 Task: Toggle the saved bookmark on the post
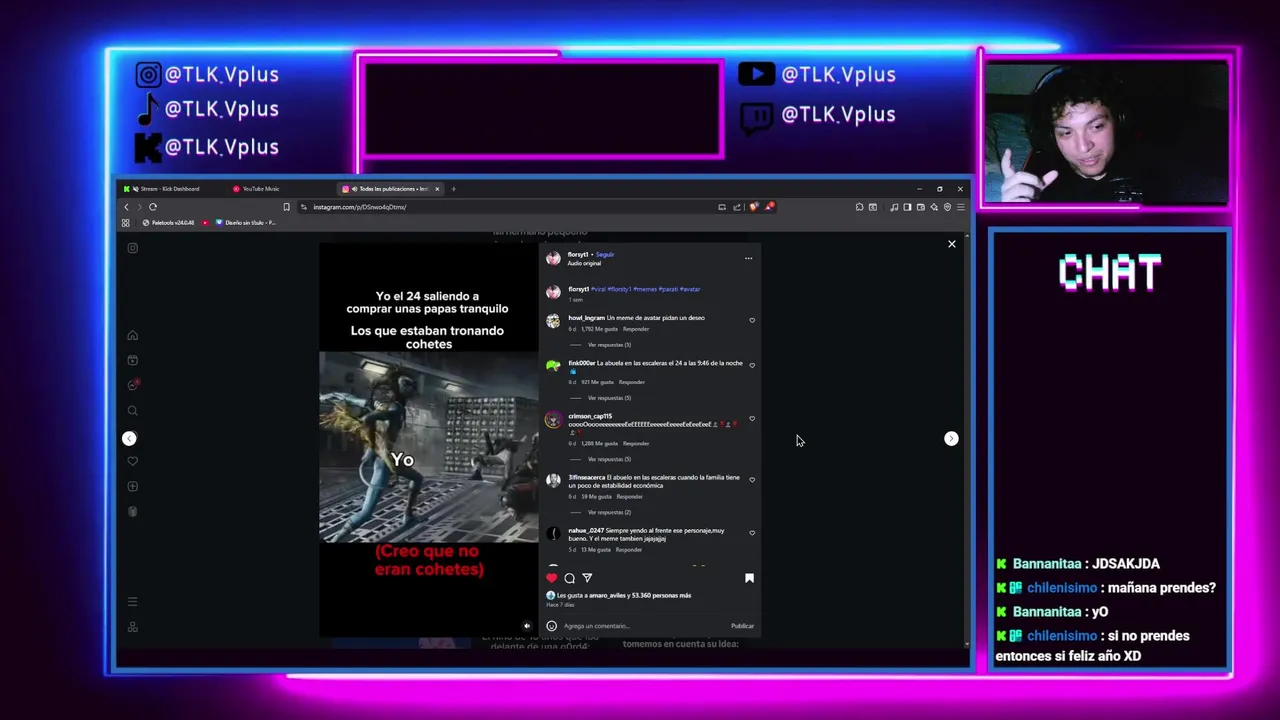(749, 578)
